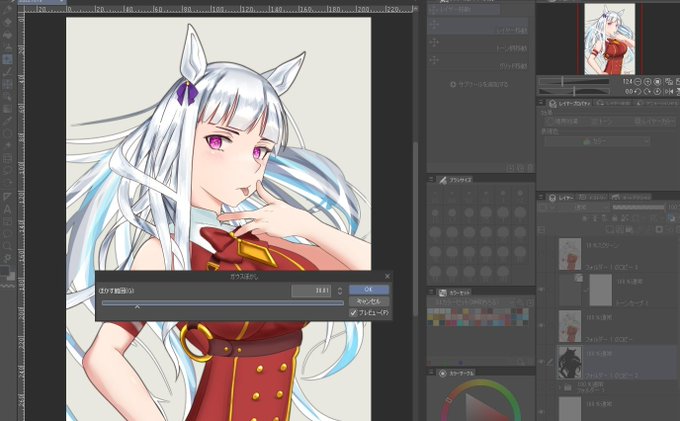Click the navigator zoom in icon
The image size is (680, 421).
[x=647, y=82]
